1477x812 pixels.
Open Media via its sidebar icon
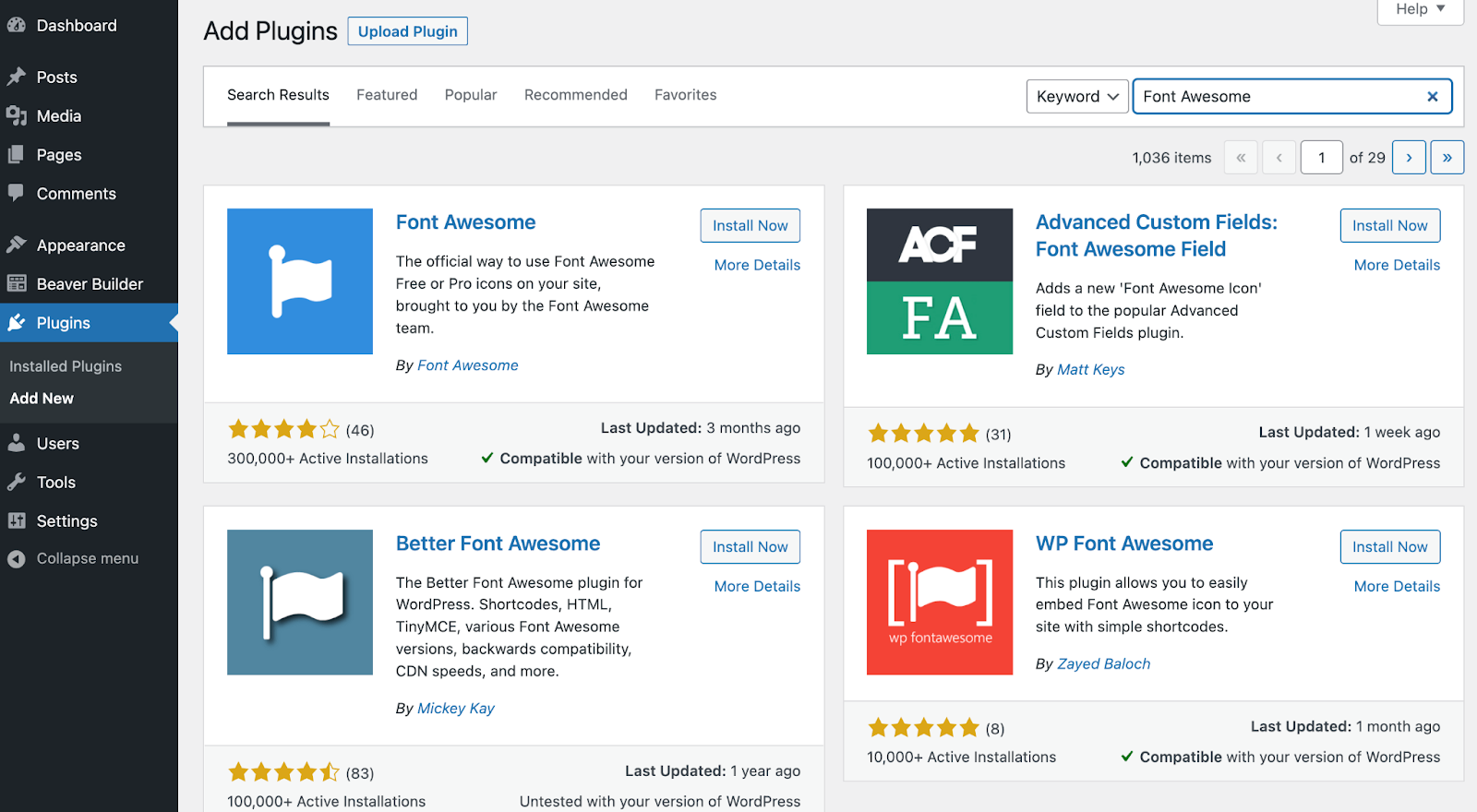(16, 115)
